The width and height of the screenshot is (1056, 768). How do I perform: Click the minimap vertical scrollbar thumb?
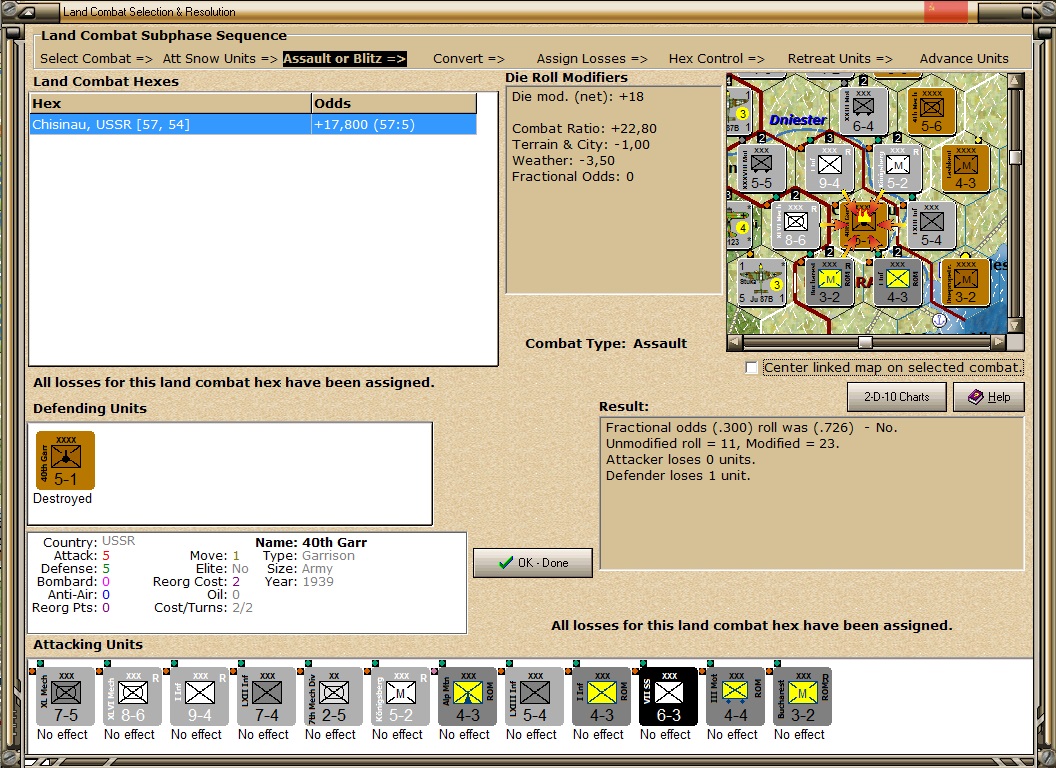[x=1016, y=157]
